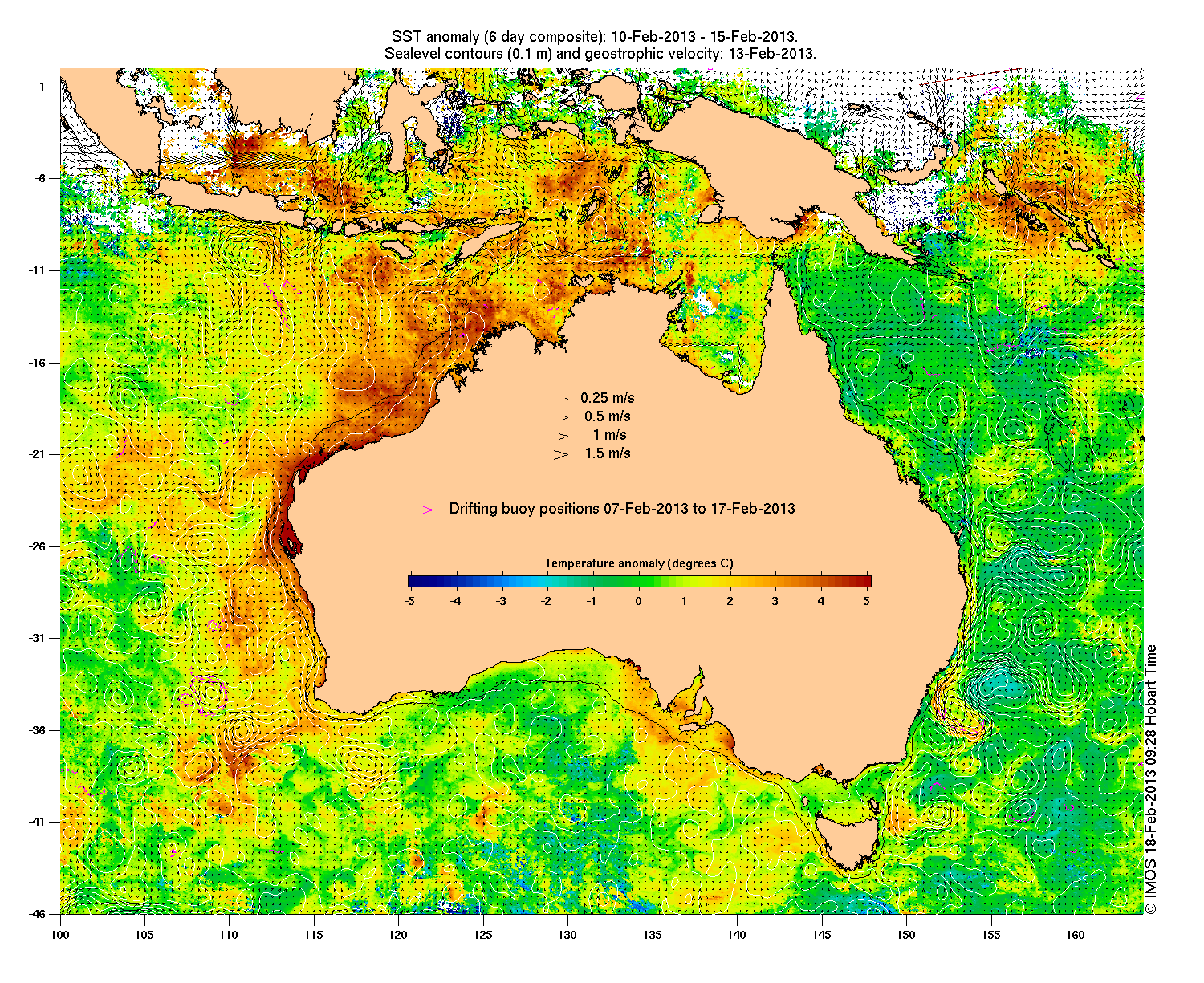Image resolution: width=1204 pixels, height=983 pixels.
Task: Click the vertical '© IMOS 18-Feb-2013 09:28 Hobart Time' text
Action: (x=1151, y=778)
